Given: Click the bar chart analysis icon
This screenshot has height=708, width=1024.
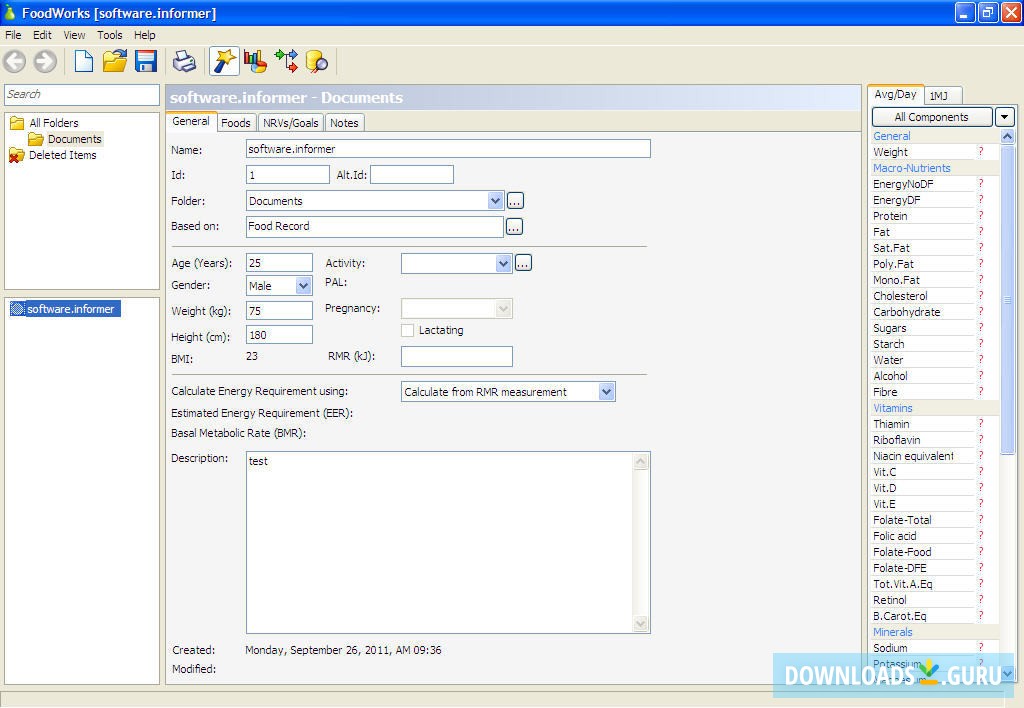Looking at the screenshot, I should pyautogui.click(x=255, y=62).
